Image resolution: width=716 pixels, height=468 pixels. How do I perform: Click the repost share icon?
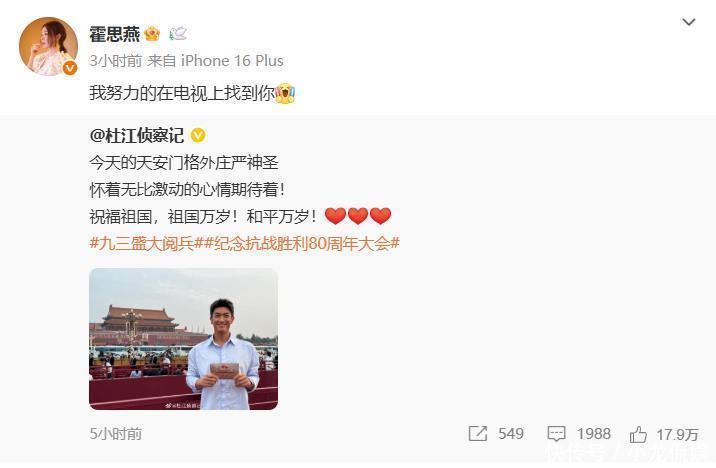(x=478, y=434)
